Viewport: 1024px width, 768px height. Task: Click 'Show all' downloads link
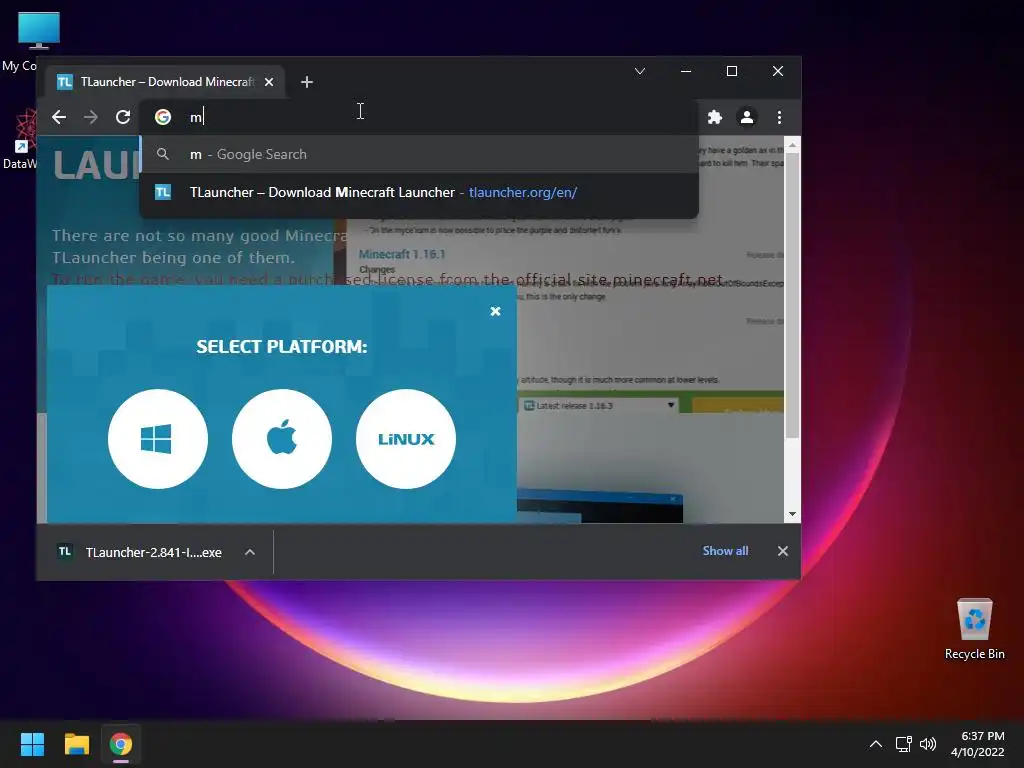point(725,551)
